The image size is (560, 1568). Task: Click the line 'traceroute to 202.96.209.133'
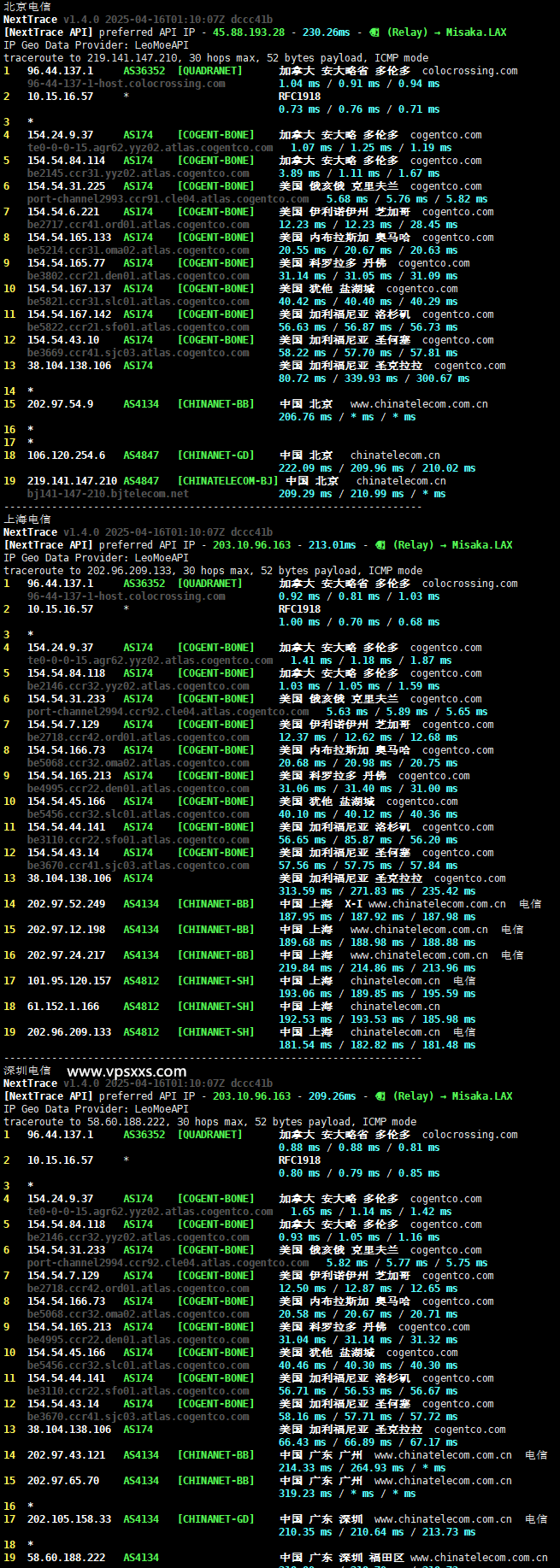[213, 570]
